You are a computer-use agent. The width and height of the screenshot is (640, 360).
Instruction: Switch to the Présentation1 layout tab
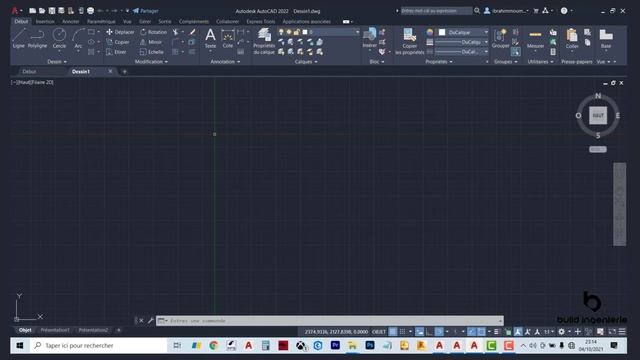[x=55, y=330]
